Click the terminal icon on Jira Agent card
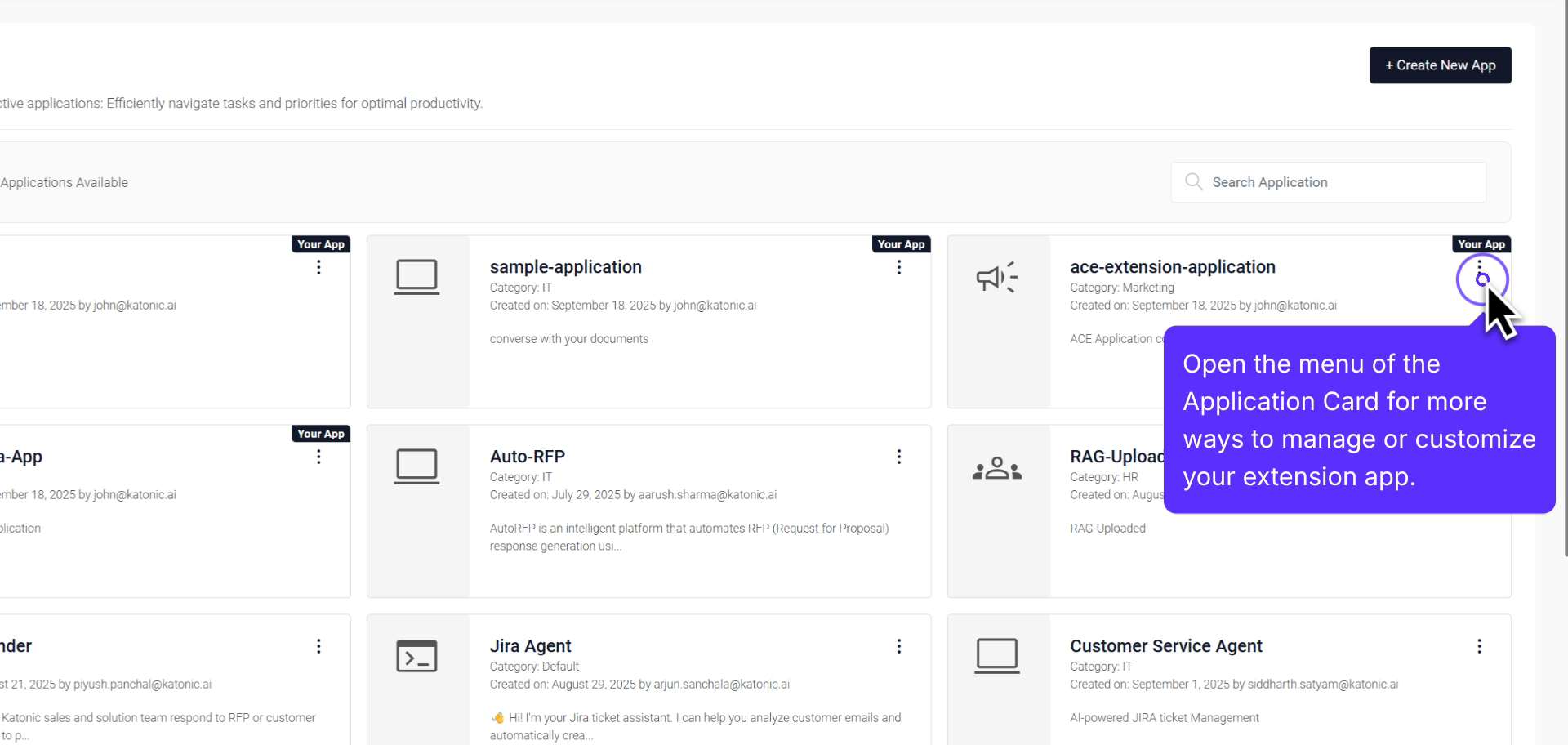Image resolution: width=1568 pixels, height=745 pixels. [416, 655]
